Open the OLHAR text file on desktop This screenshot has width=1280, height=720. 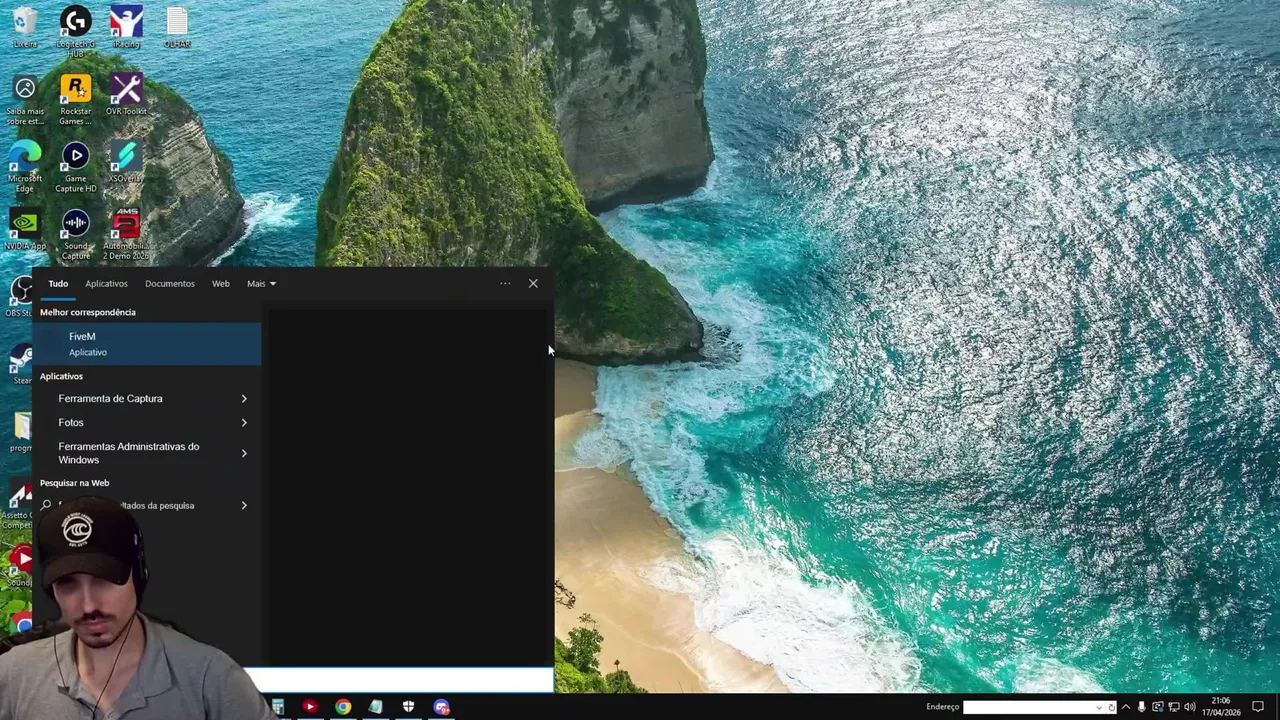[177, 27]
